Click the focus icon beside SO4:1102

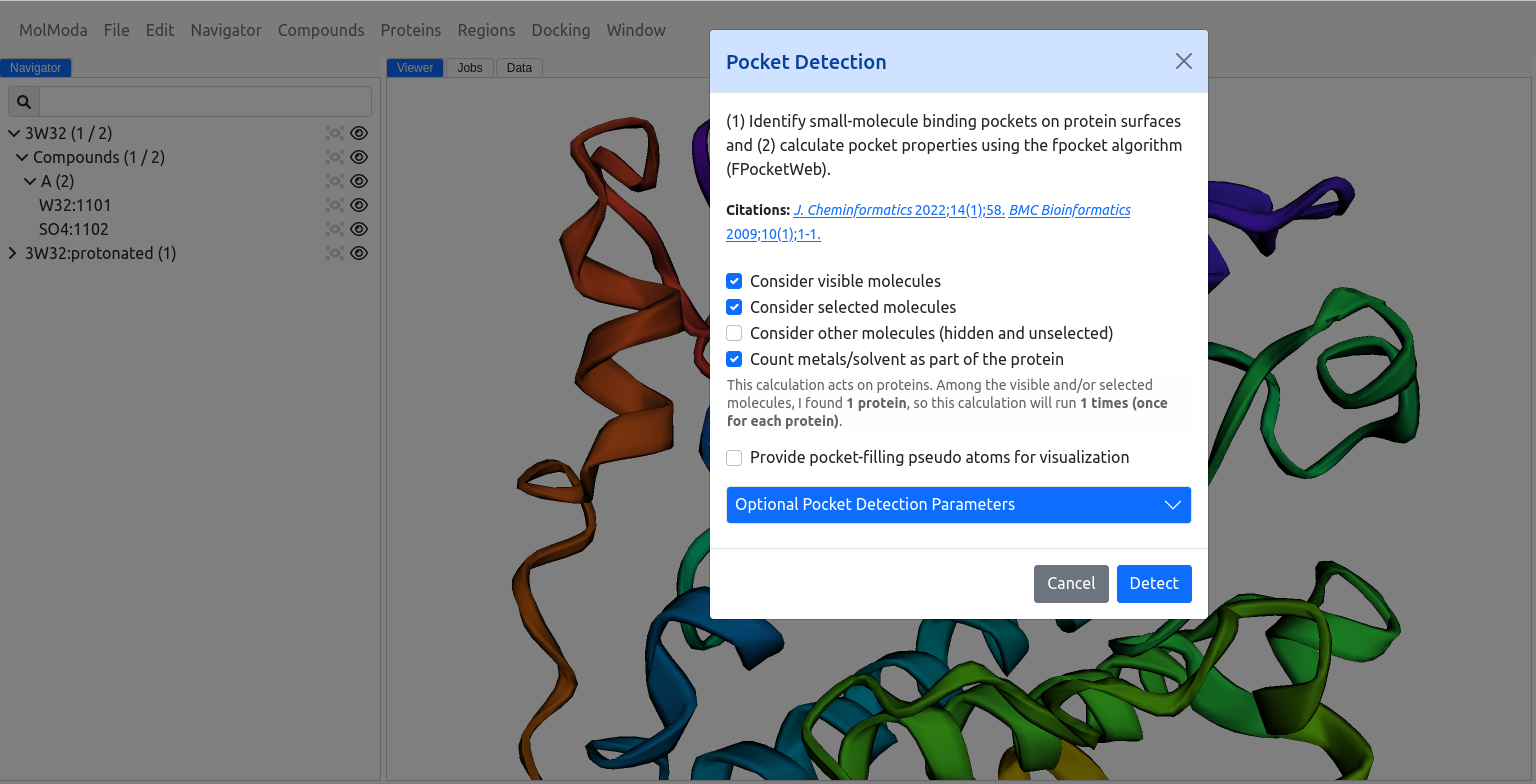[334, 229]
